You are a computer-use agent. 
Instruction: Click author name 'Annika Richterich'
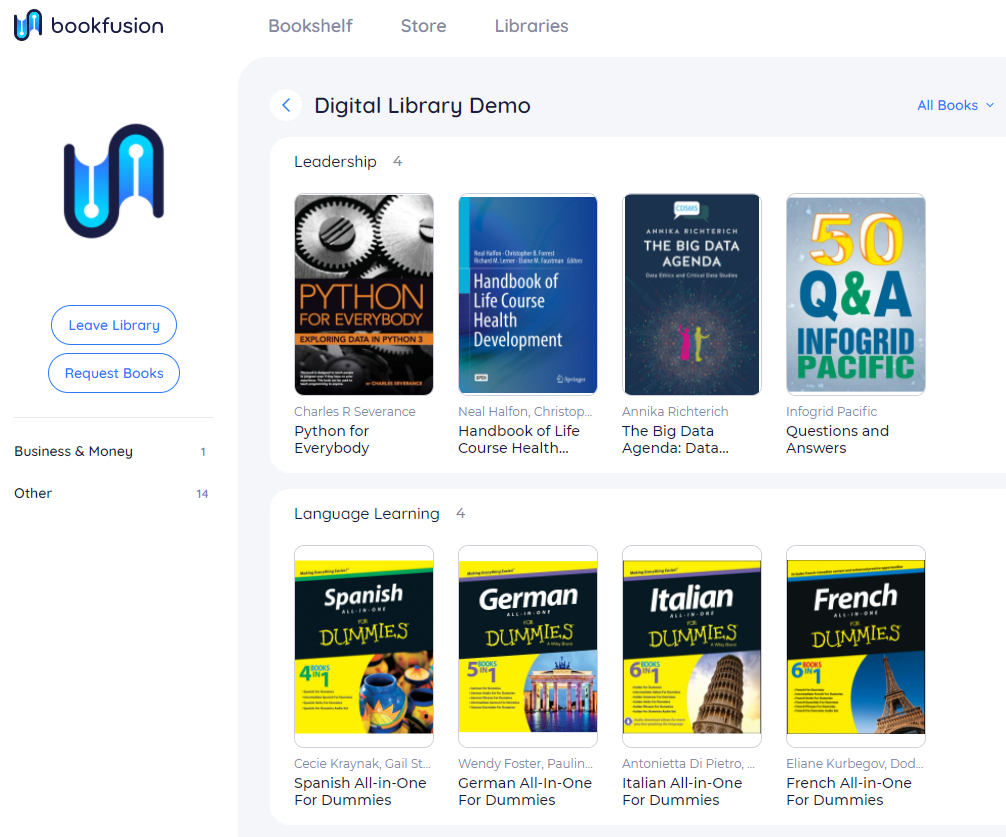tap(675, 411)
